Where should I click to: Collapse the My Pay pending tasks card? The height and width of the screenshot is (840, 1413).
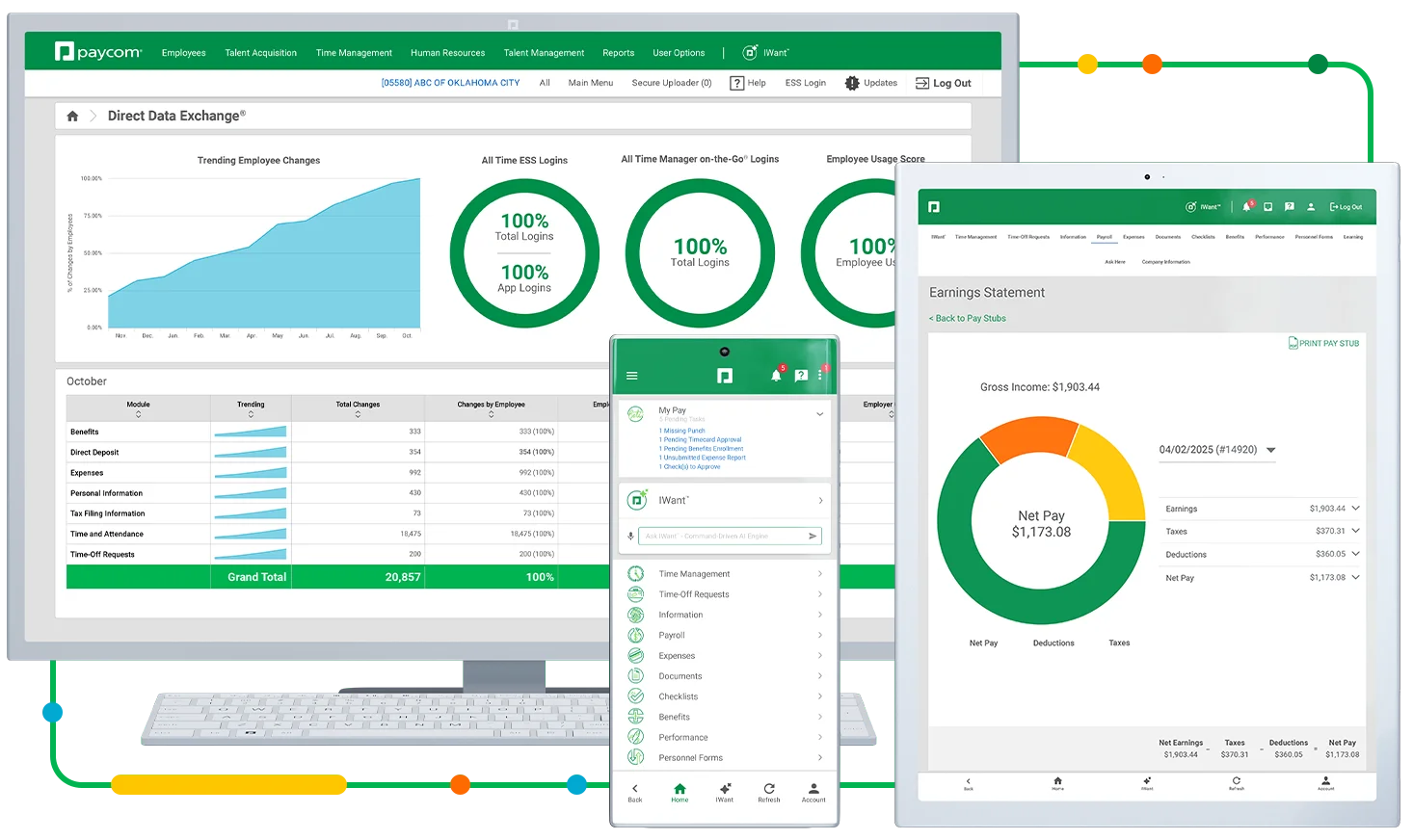point(820,414)
